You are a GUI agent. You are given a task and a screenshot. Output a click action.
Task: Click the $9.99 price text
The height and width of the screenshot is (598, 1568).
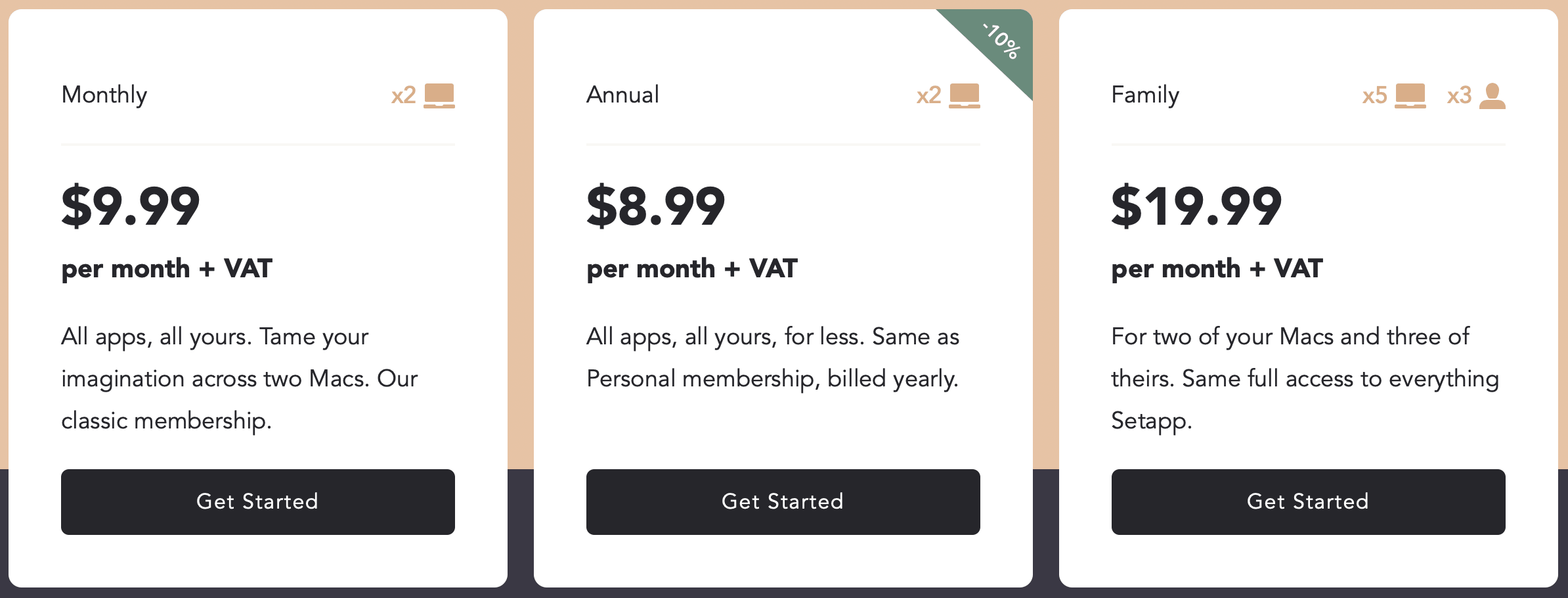click(131, 206)
